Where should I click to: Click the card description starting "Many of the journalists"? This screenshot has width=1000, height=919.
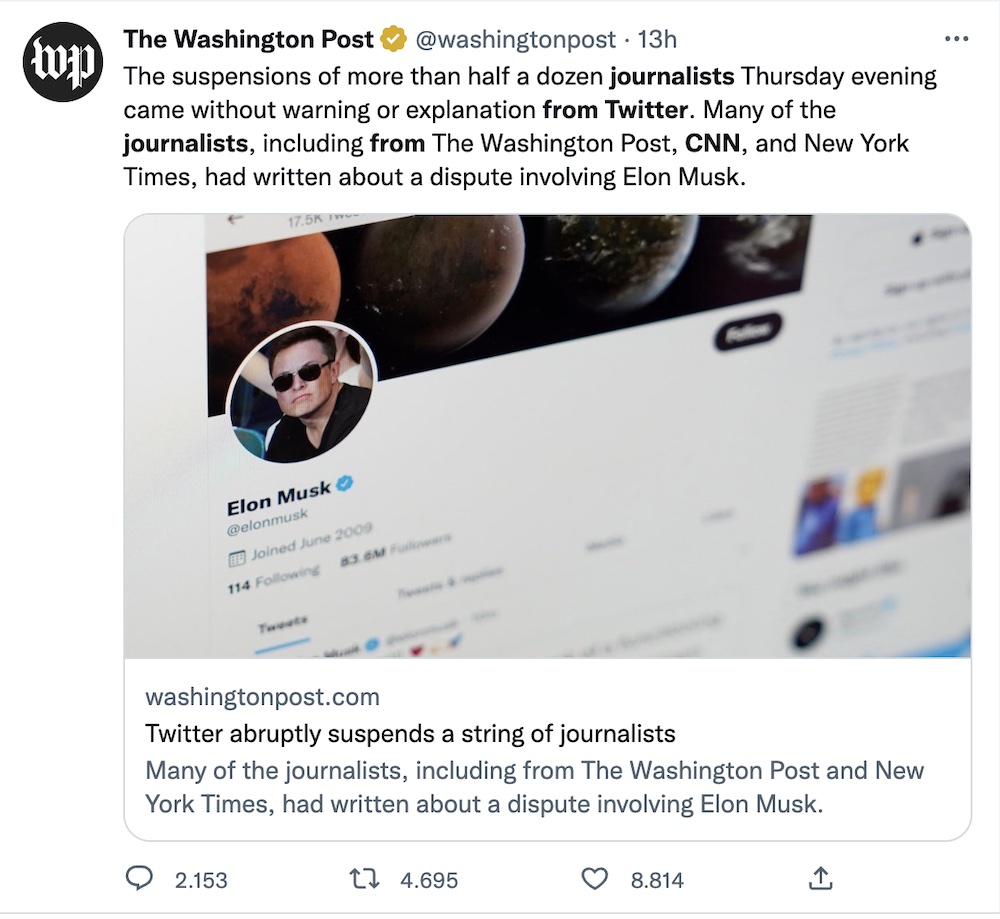(534, 787)
